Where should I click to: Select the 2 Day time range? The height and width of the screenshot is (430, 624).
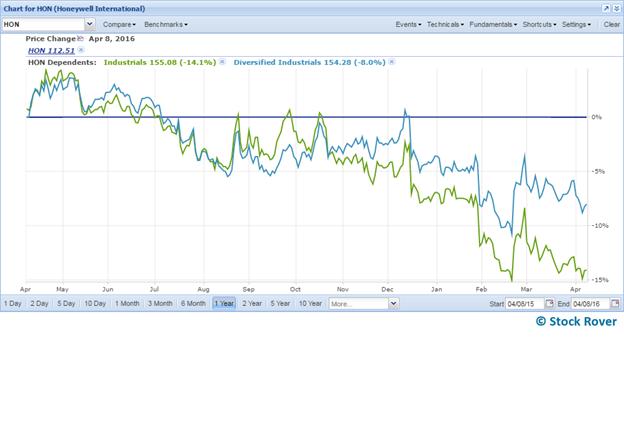[x=39, y=304]
